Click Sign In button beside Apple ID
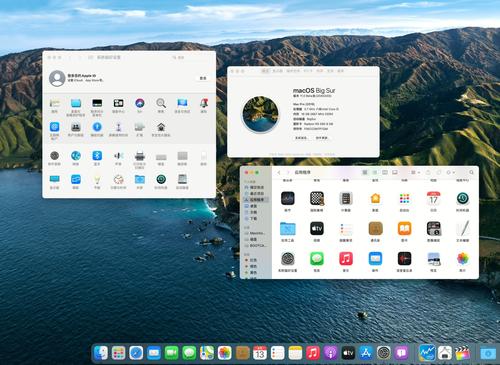Screen dimensions: 500x365 coord(203,78)
